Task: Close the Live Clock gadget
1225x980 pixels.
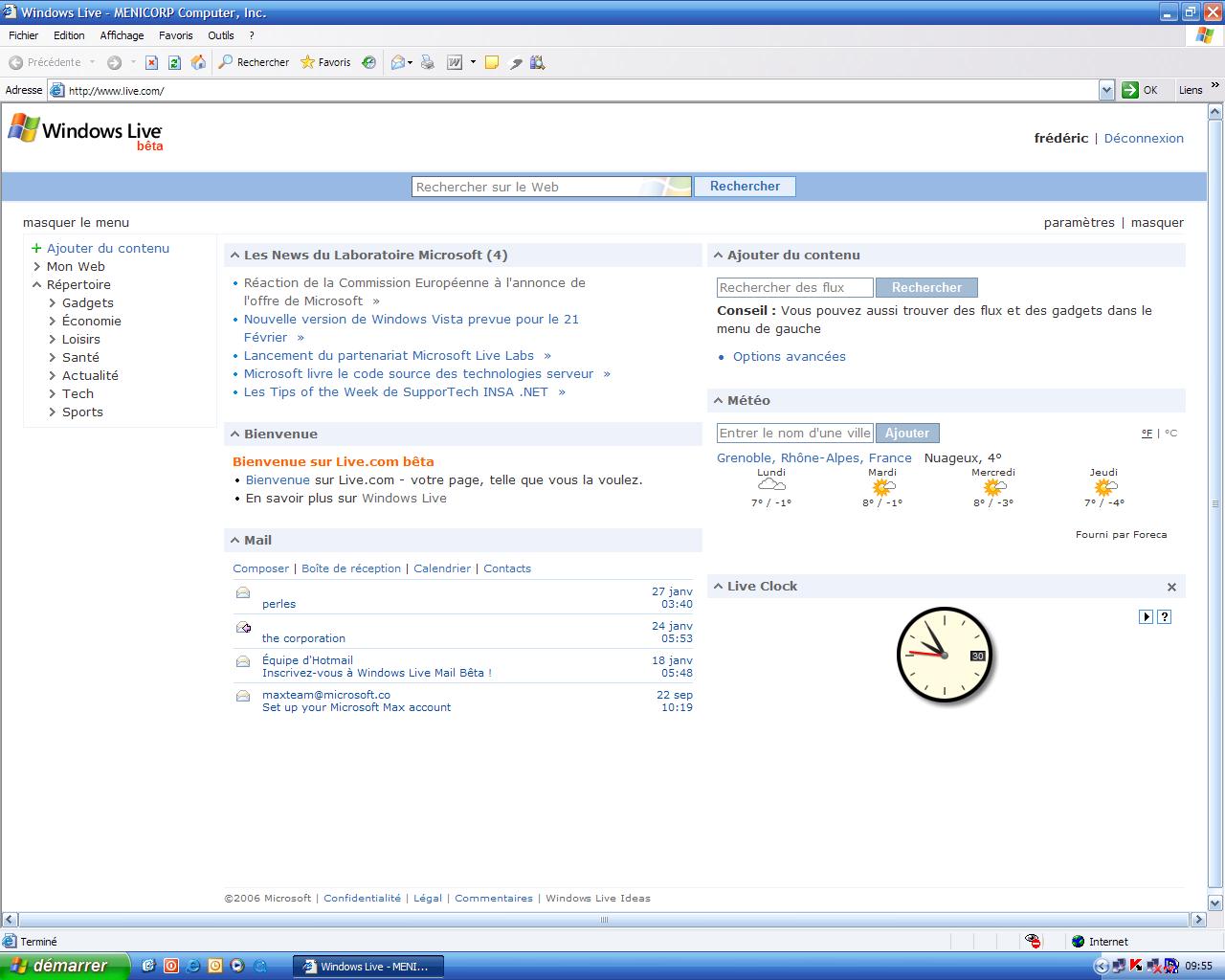Action: point(1171,587)
